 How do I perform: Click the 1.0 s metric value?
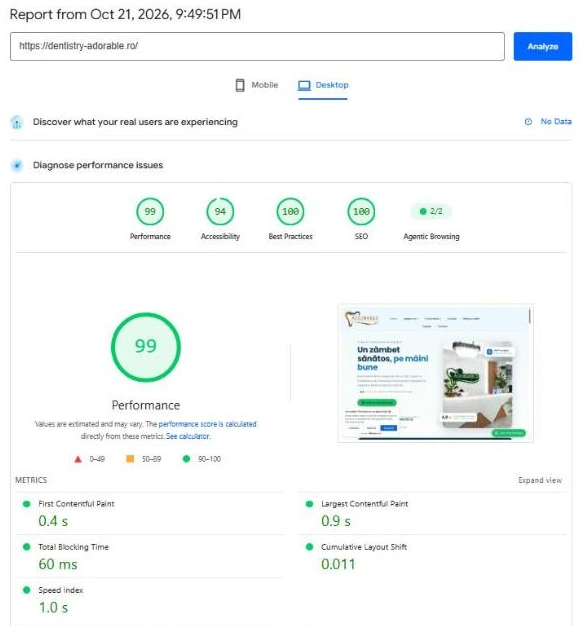pos(53,607)
